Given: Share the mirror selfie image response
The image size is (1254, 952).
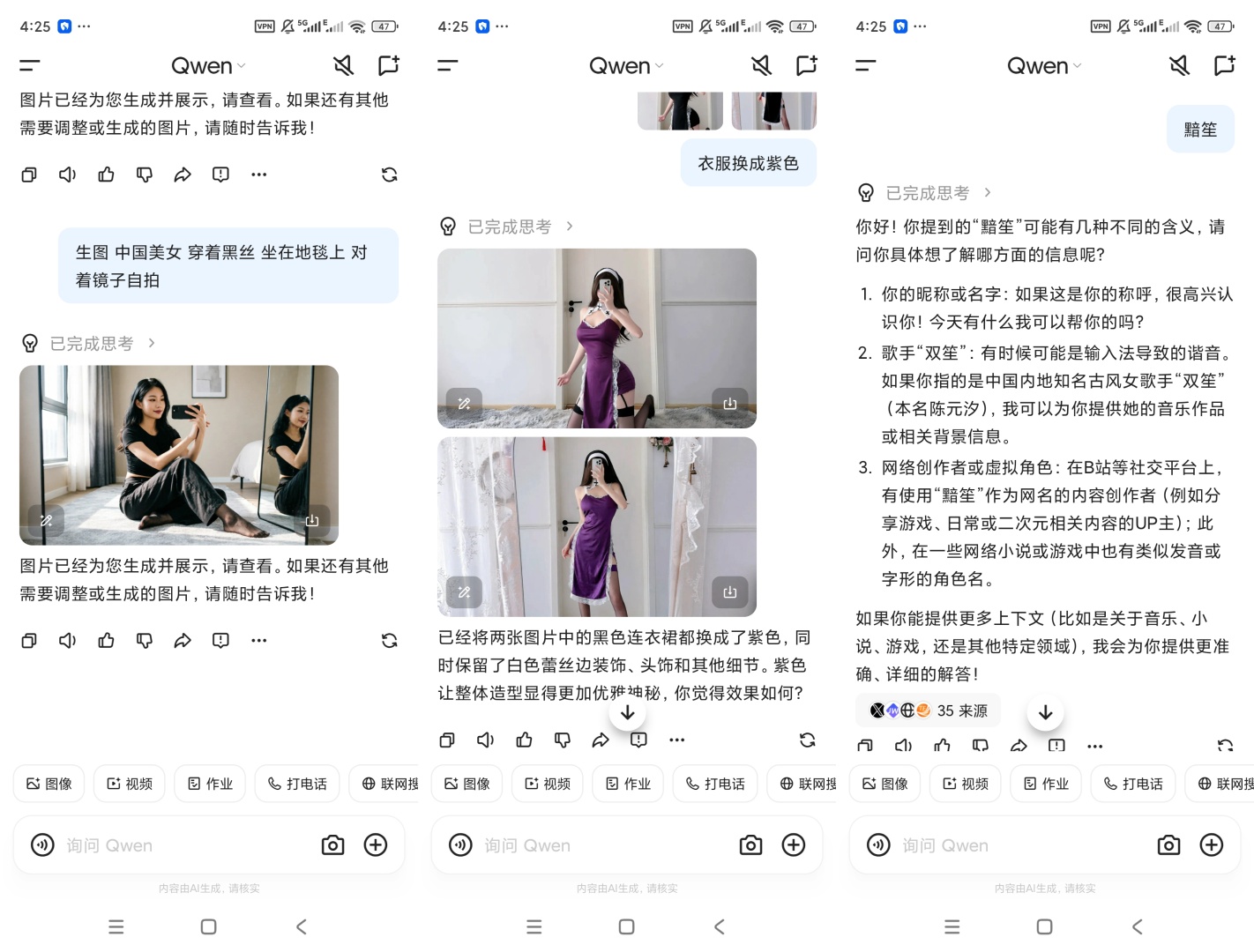Looking at the screenshot, I should coord(183,640).
